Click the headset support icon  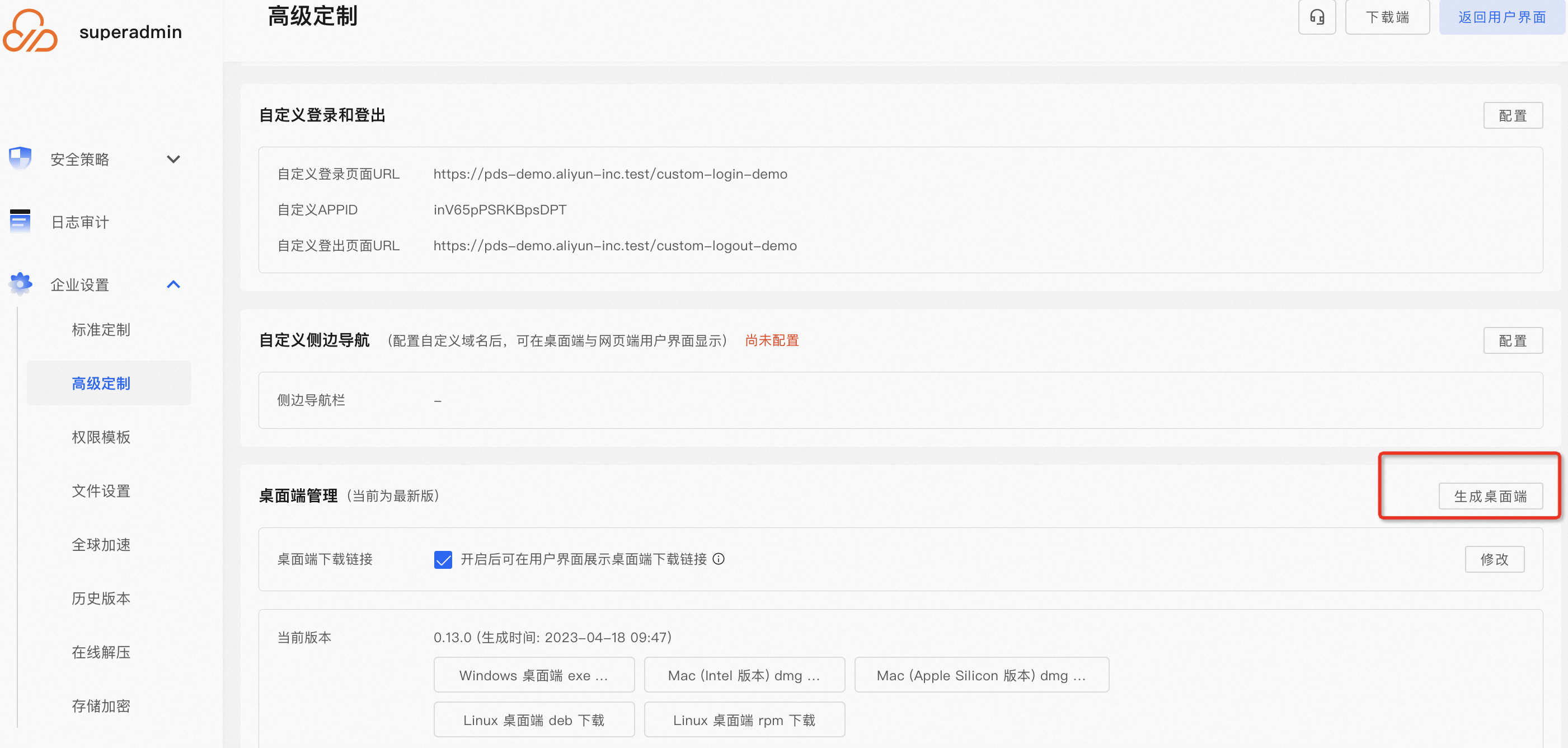(1317, 17)
